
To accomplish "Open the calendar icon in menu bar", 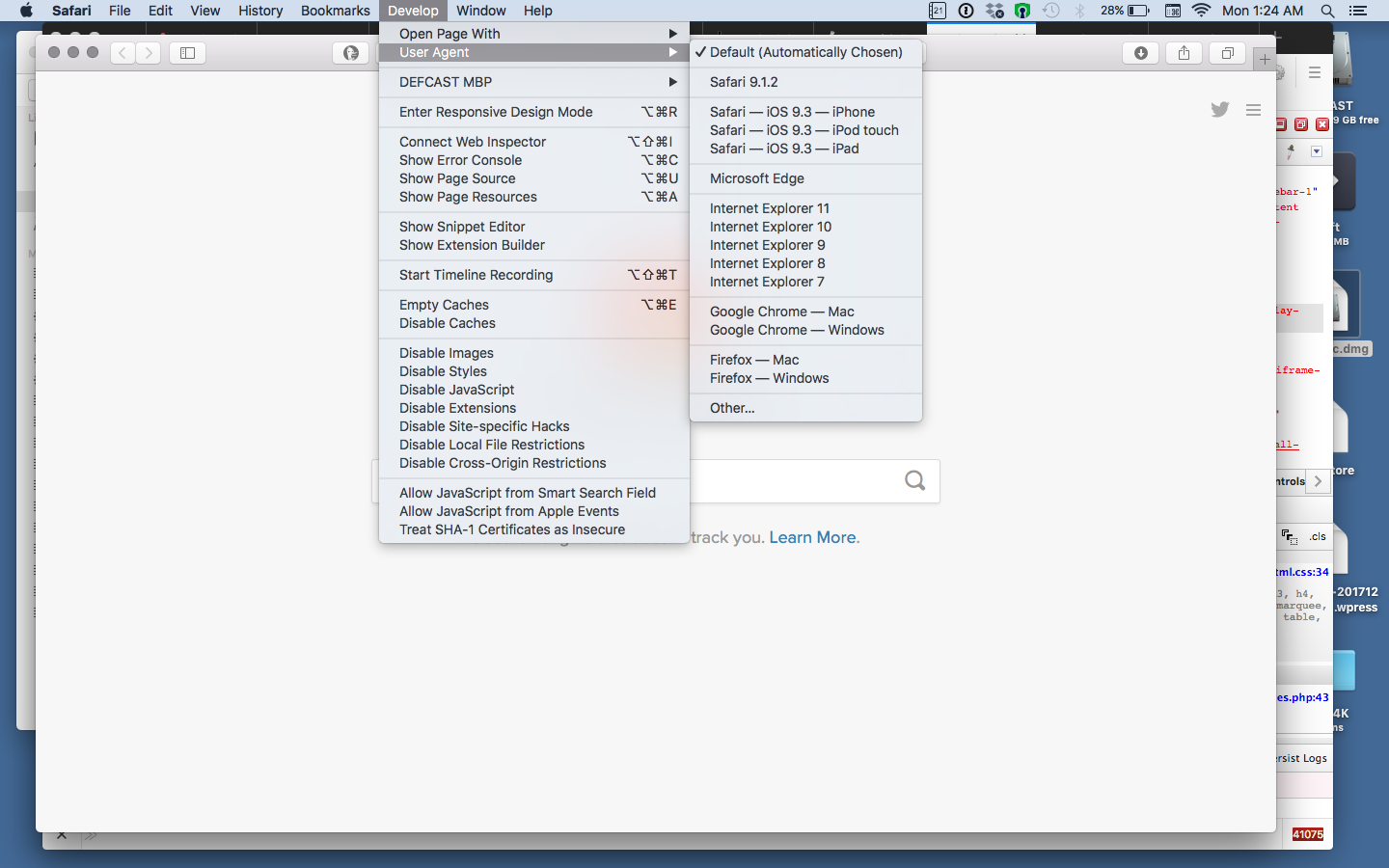I will [x=938, y=11].
